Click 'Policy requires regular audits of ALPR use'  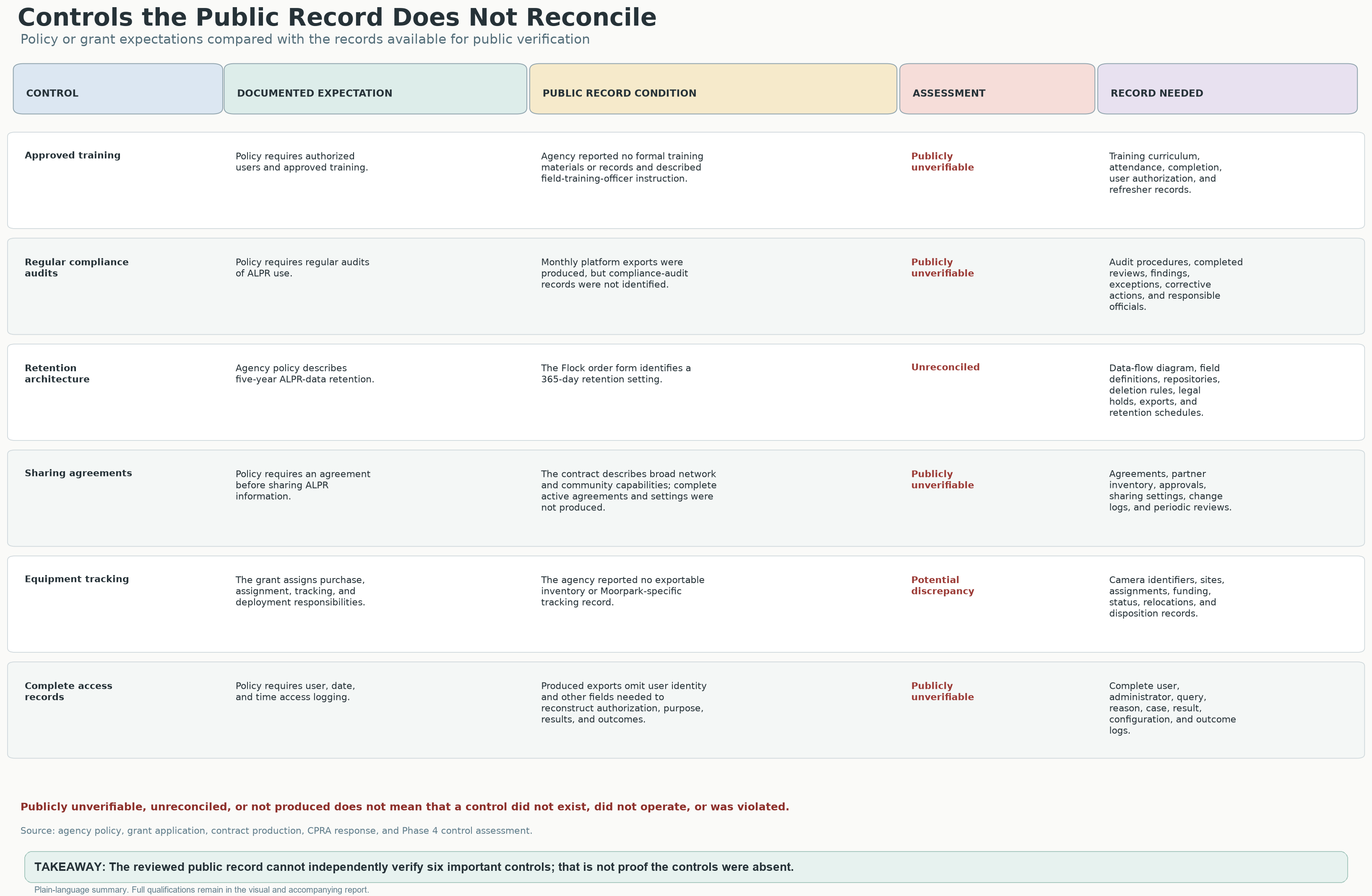pyautogui.click(x=302, y=268)
